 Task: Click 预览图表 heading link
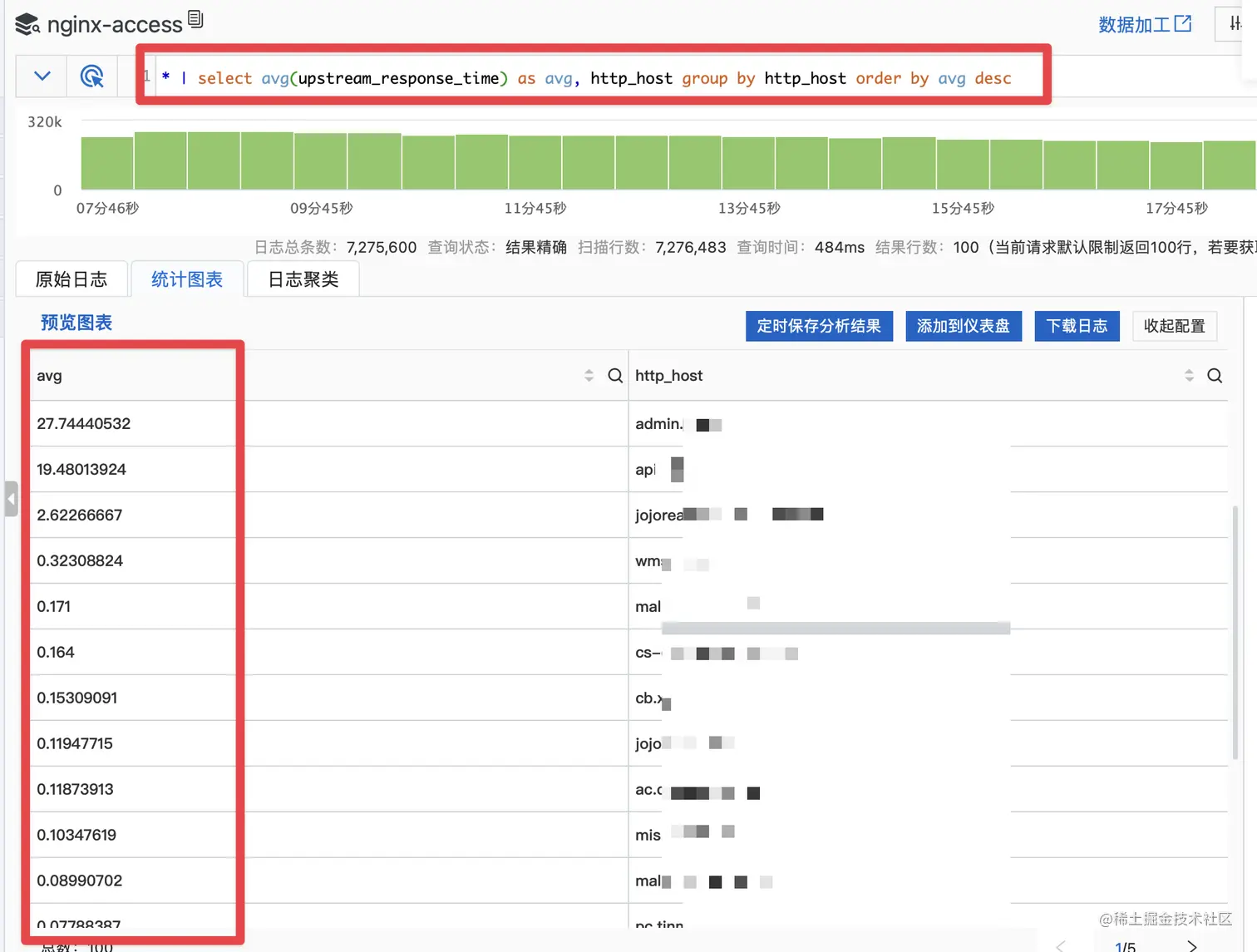[76, 323]
